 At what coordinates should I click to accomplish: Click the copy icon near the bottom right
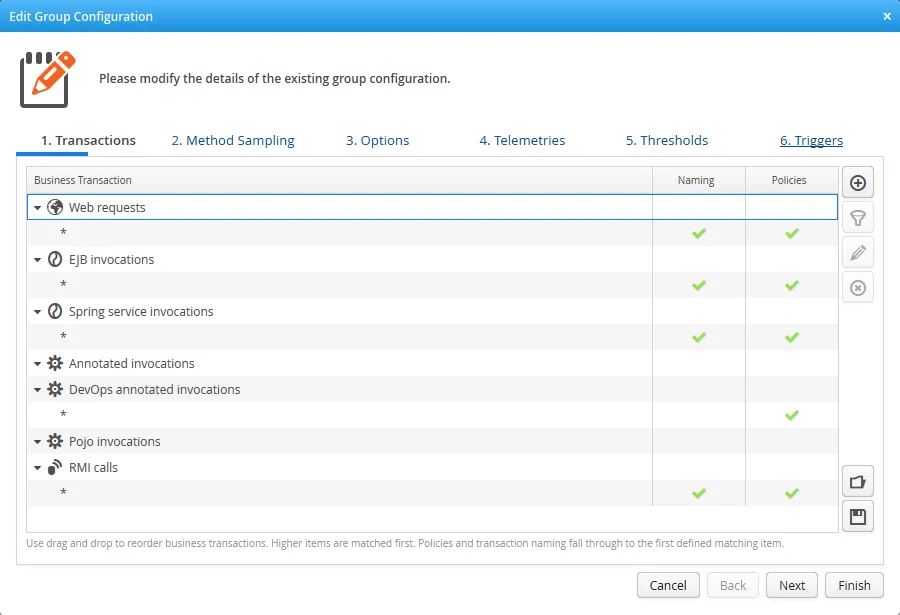coord(857,481)
